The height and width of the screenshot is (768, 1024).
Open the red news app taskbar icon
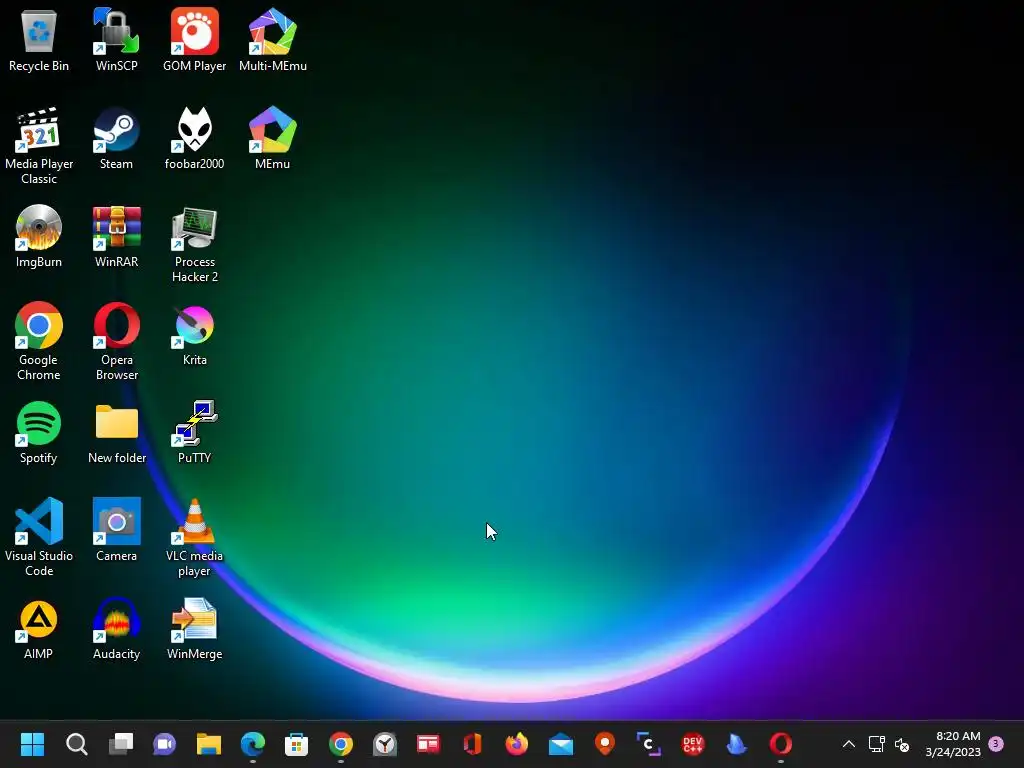pyautogui.click(x=428, y=744)
